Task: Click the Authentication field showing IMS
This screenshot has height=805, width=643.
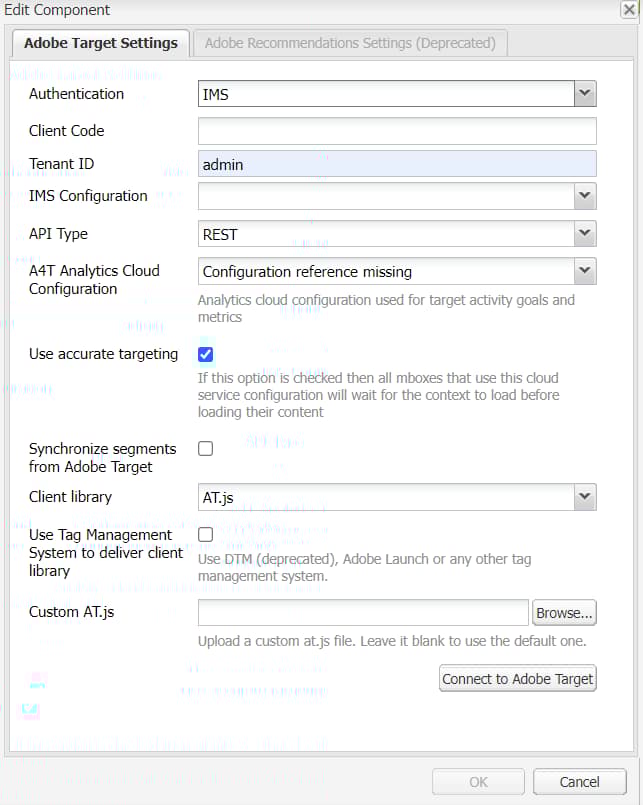Action: 386,93
